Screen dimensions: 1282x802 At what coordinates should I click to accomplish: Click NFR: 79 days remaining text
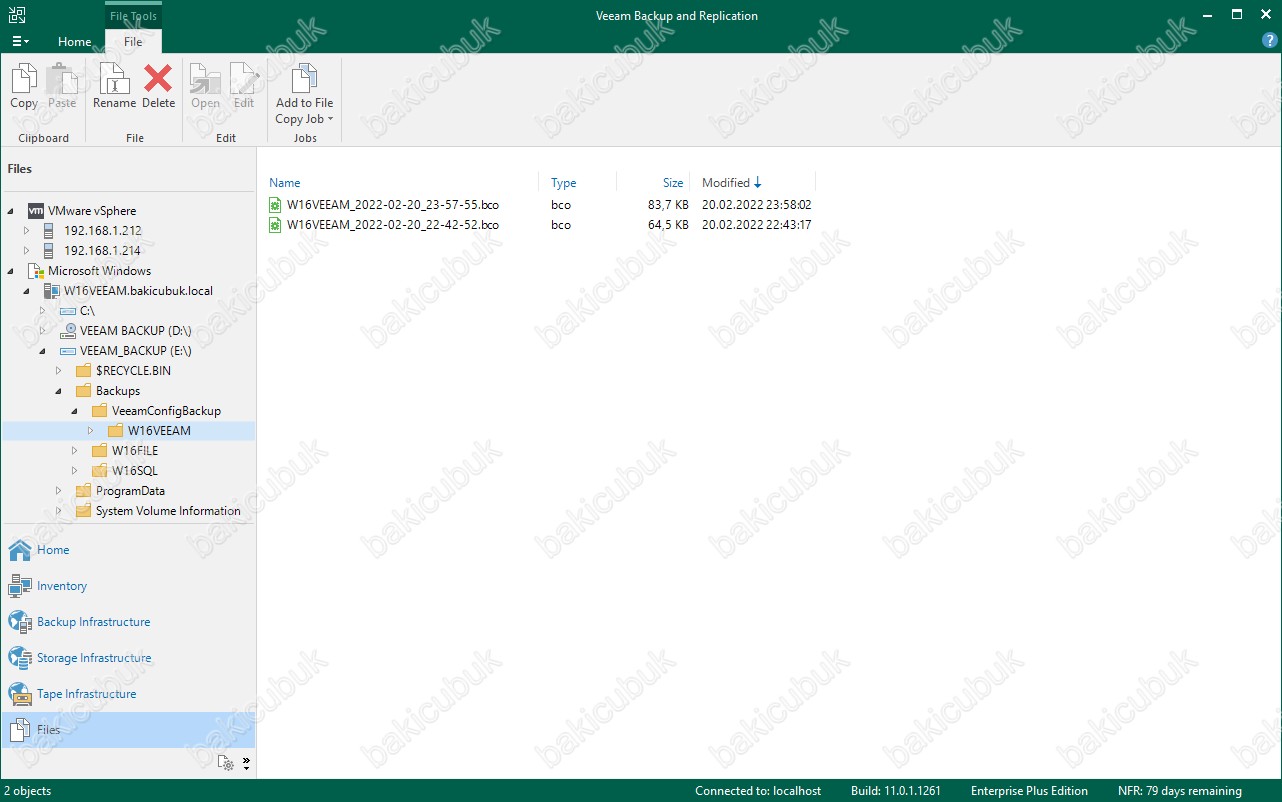(x=1180, y=791)
